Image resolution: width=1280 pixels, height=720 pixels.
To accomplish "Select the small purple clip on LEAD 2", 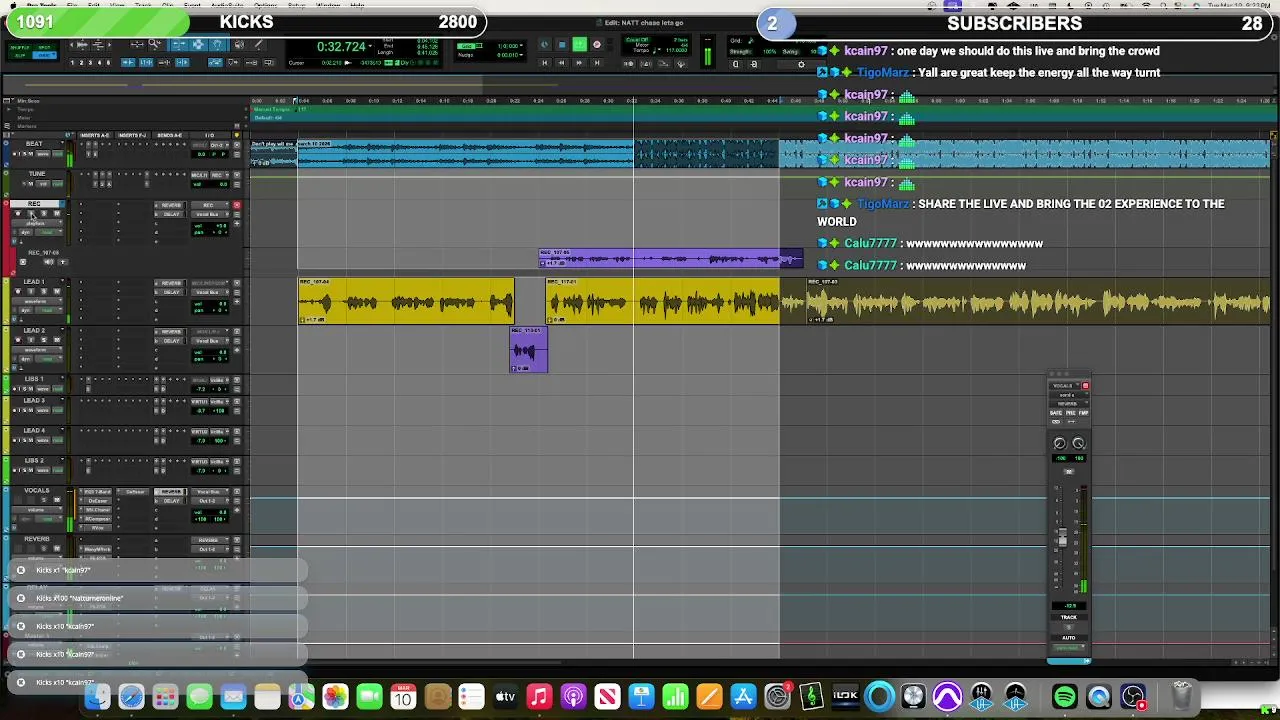I will click(528, 349).
